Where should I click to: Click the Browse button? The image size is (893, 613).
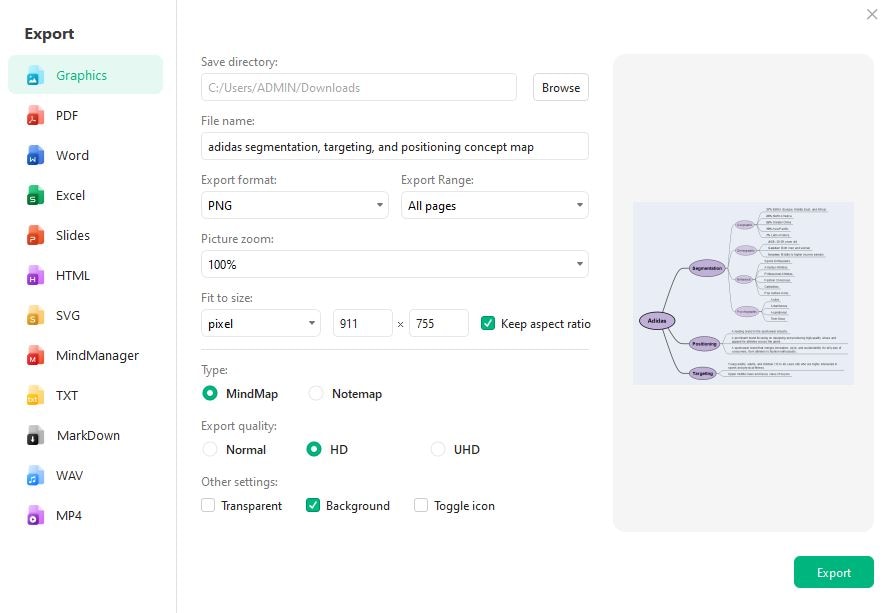[x=561, y=88]
